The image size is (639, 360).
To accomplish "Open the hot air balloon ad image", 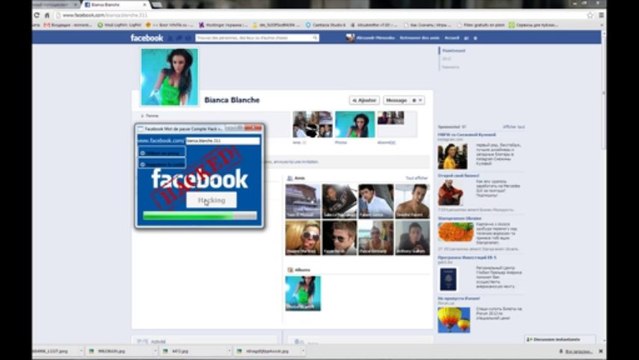I will [x=454, y=320].
